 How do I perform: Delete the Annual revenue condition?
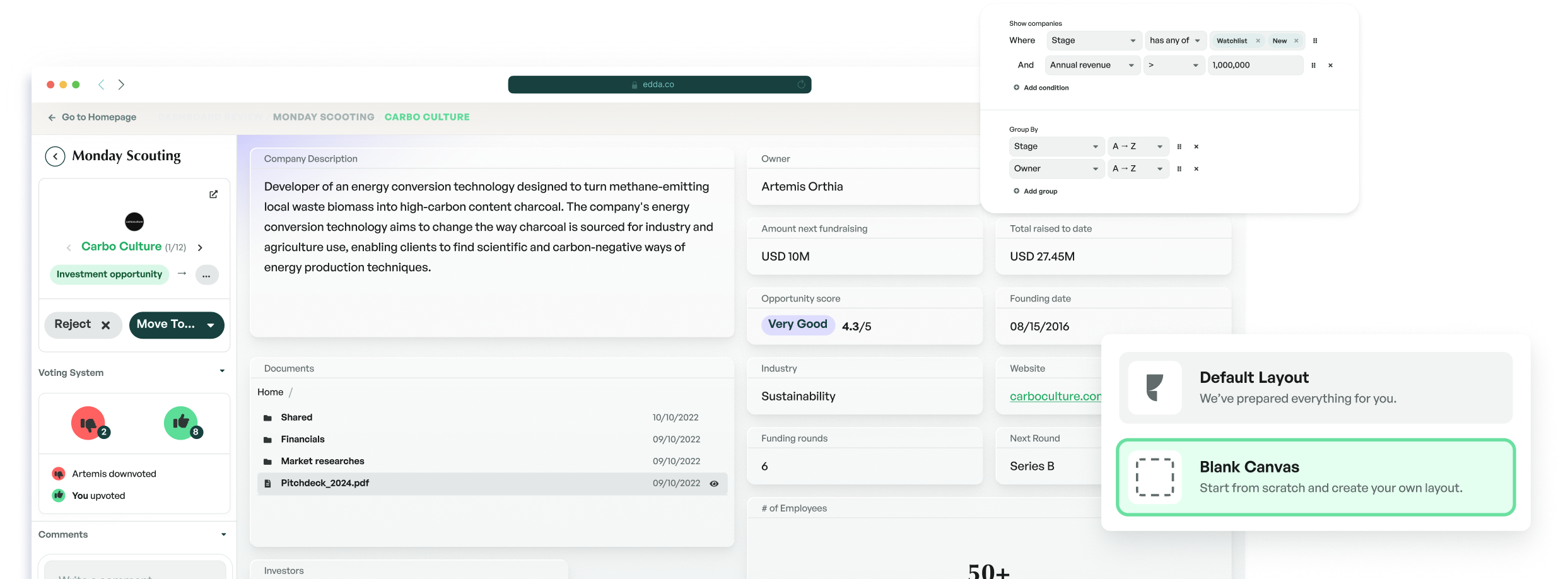tap(1330, 66)
